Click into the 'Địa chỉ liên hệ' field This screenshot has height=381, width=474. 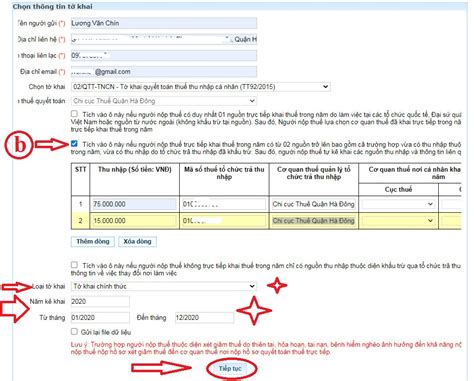[x=164, y=39]
